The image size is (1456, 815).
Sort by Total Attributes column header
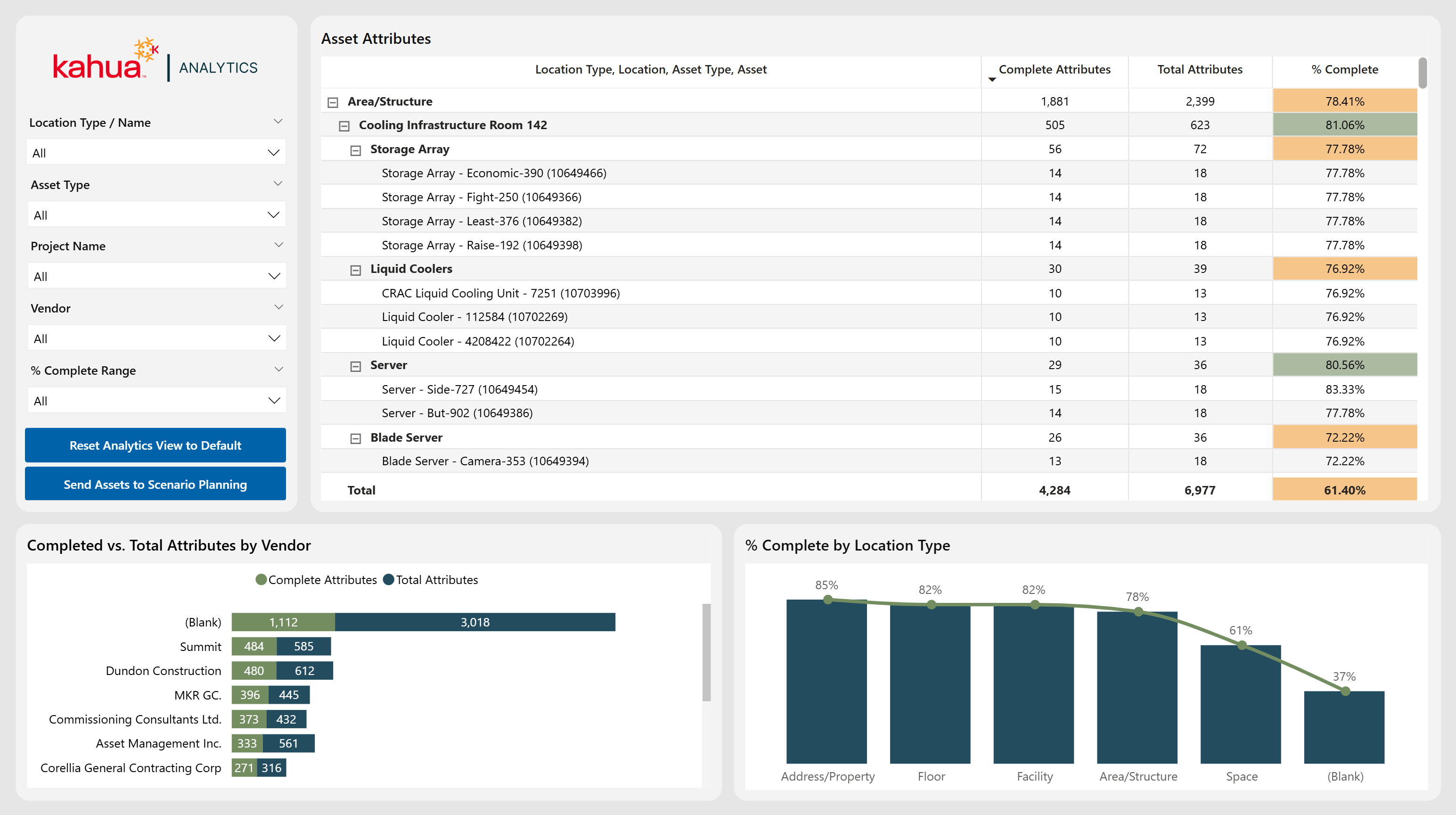tap(1199, 70)
